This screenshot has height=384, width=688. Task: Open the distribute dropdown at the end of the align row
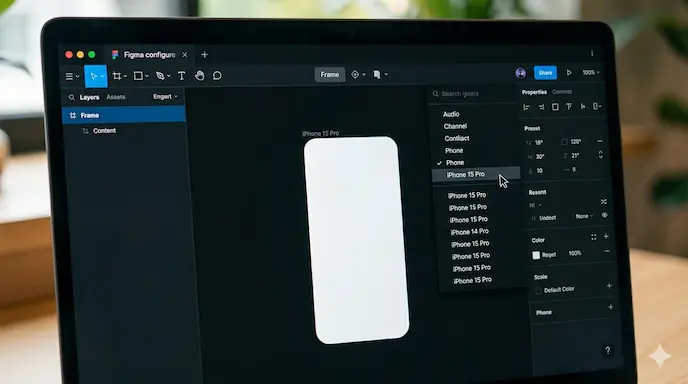point(597,106)
